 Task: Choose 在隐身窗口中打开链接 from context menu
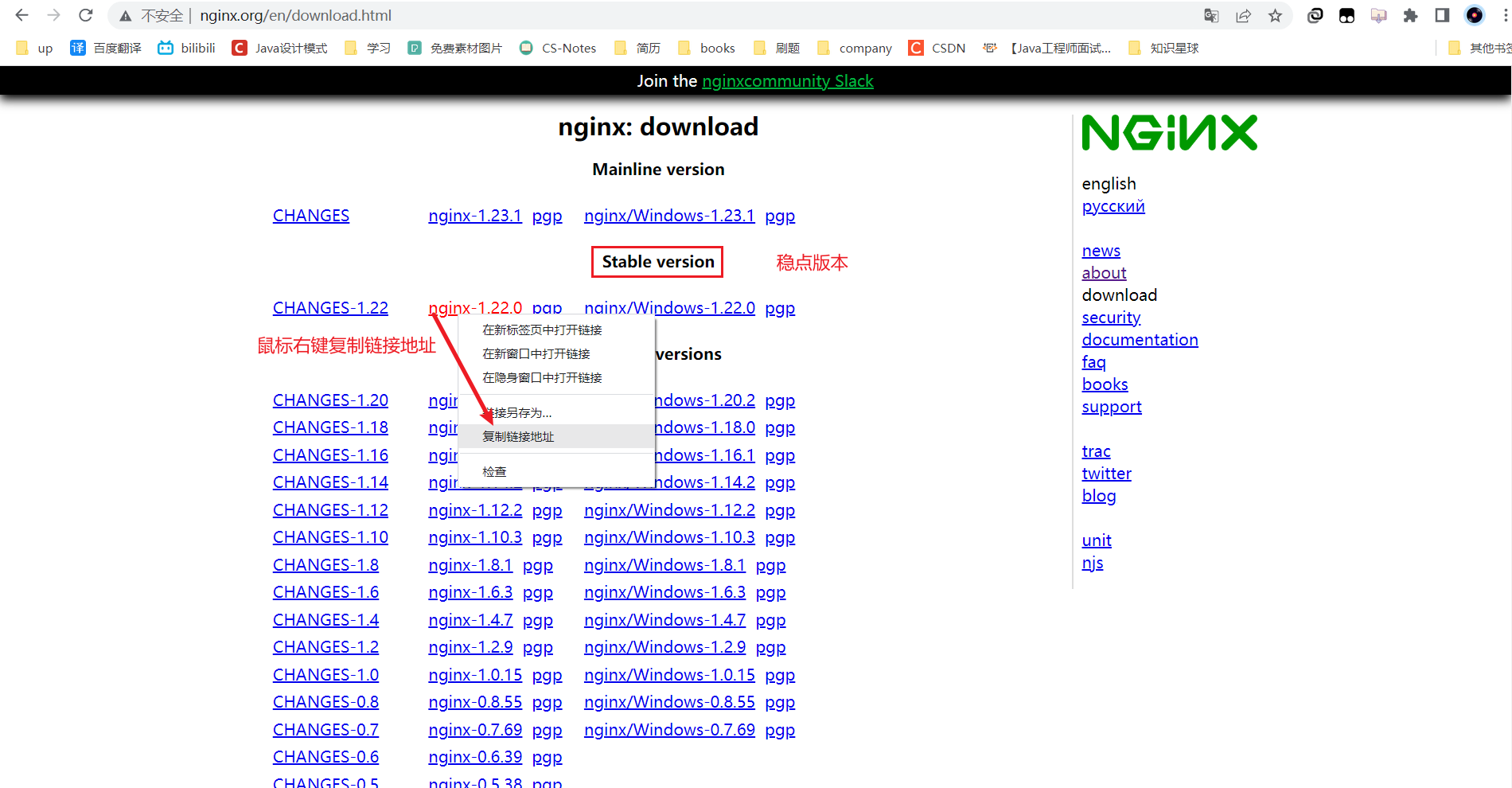coord(556,378)
